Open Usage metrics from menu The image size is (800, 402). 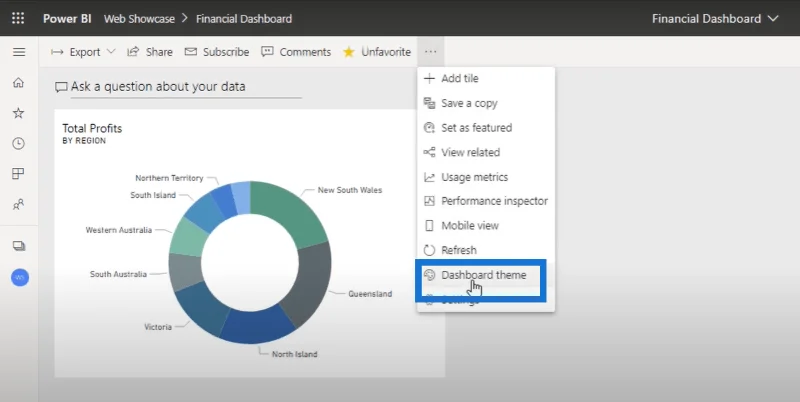(486, 177)
